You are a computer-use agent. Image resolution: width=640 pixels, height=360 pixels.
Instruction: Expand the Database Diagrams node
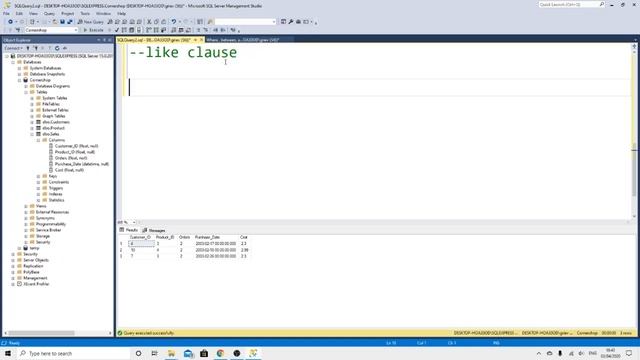pyautogui.click(x=26, y=86)
